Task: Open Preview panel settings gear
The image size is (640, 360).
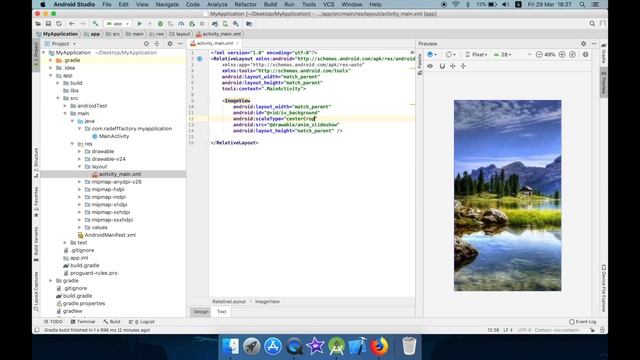Action: click(583, 44)
